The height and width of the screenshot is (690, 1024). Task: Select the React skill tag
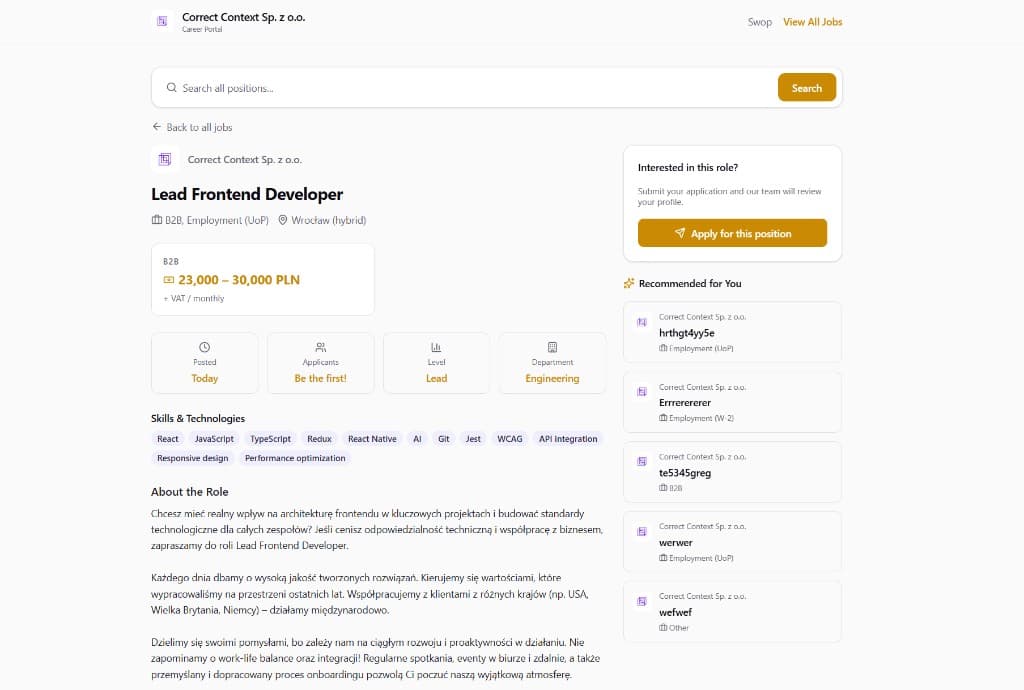pyautogui.click(x=167, y=438)
